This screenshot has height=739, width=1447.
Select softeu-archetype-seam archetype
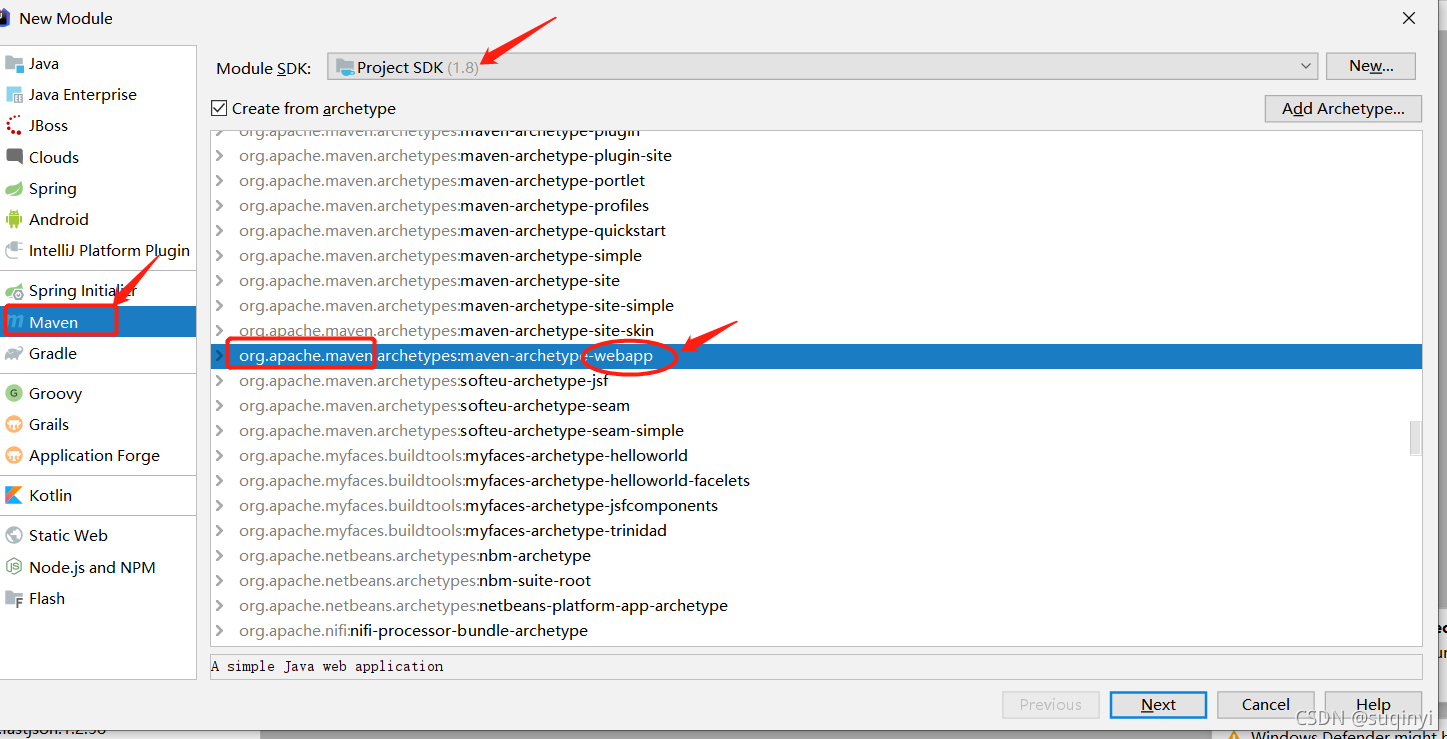coord(816,406)
